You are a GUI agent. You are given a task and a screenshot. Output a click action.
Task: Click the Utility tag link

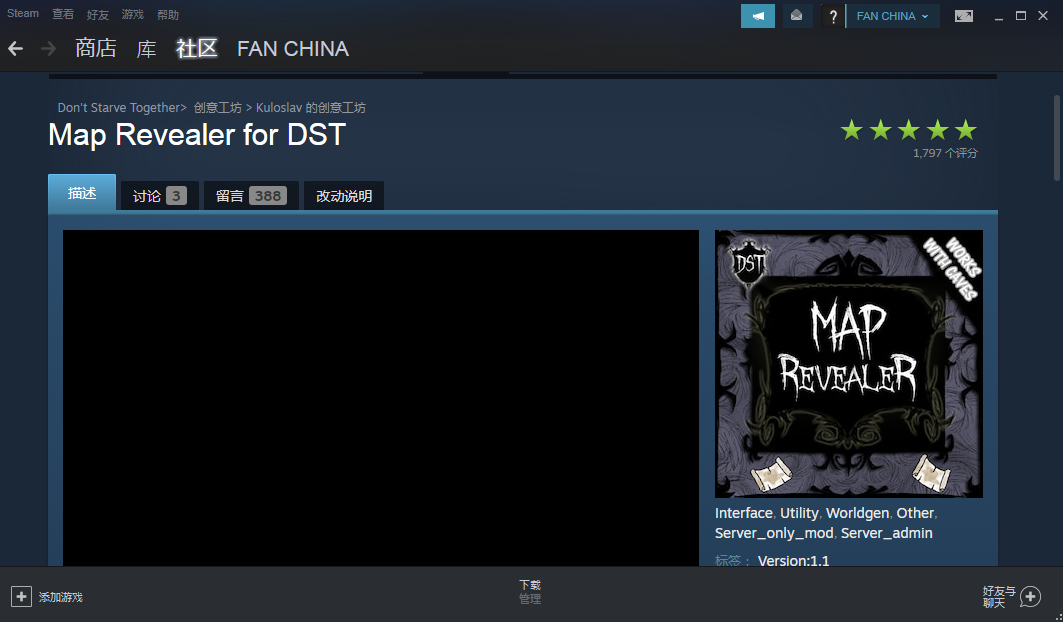pyautogui.click(x=799, y=513)
